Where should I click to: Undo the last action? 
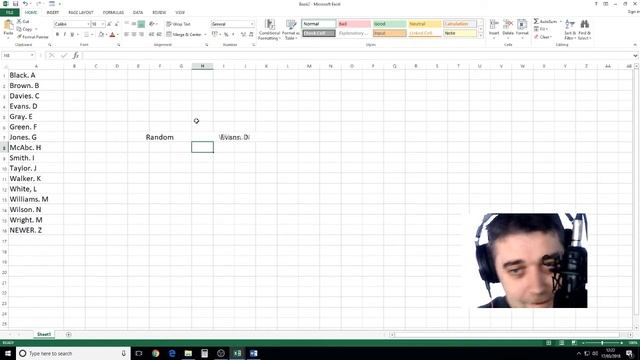coord(25,4)
